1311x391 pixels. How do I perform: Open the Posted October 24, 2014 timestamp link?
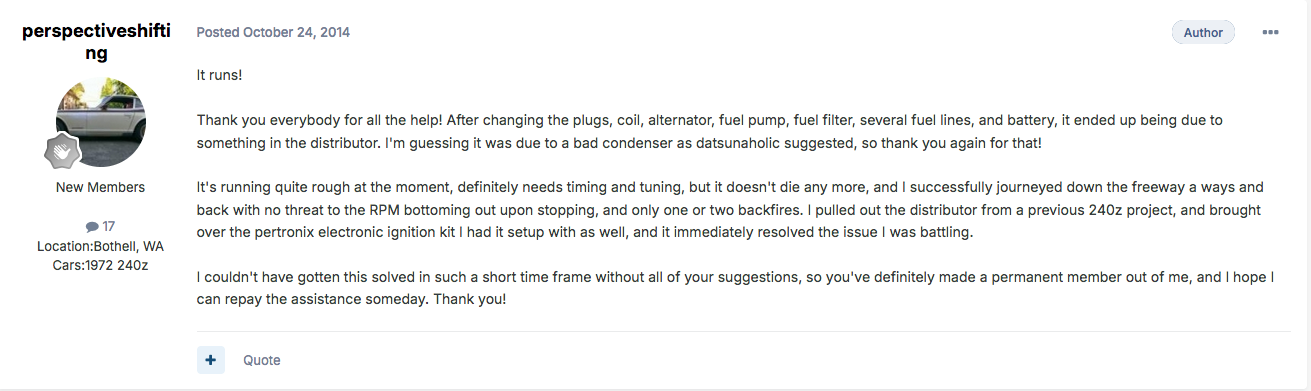[273, 32]
